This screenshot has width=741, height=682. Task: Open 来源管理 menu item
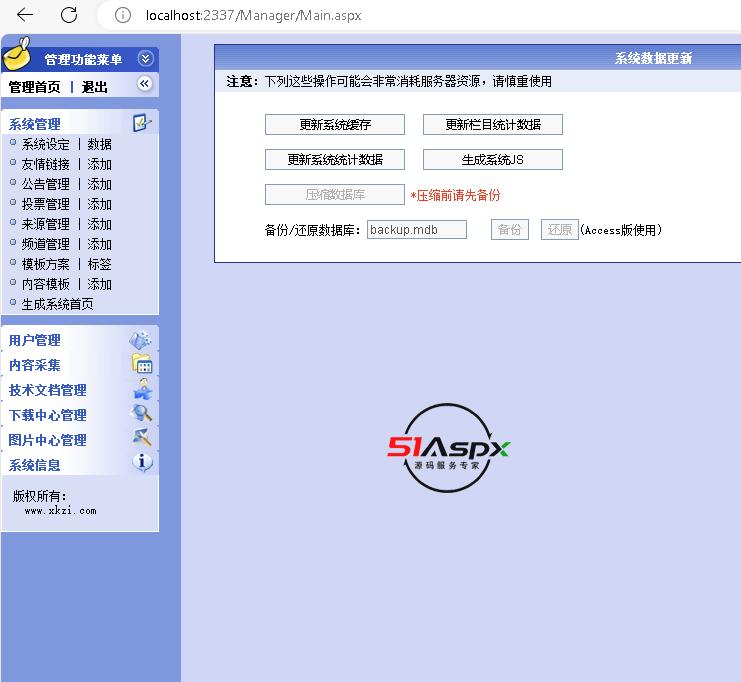[x=45, y=224]
